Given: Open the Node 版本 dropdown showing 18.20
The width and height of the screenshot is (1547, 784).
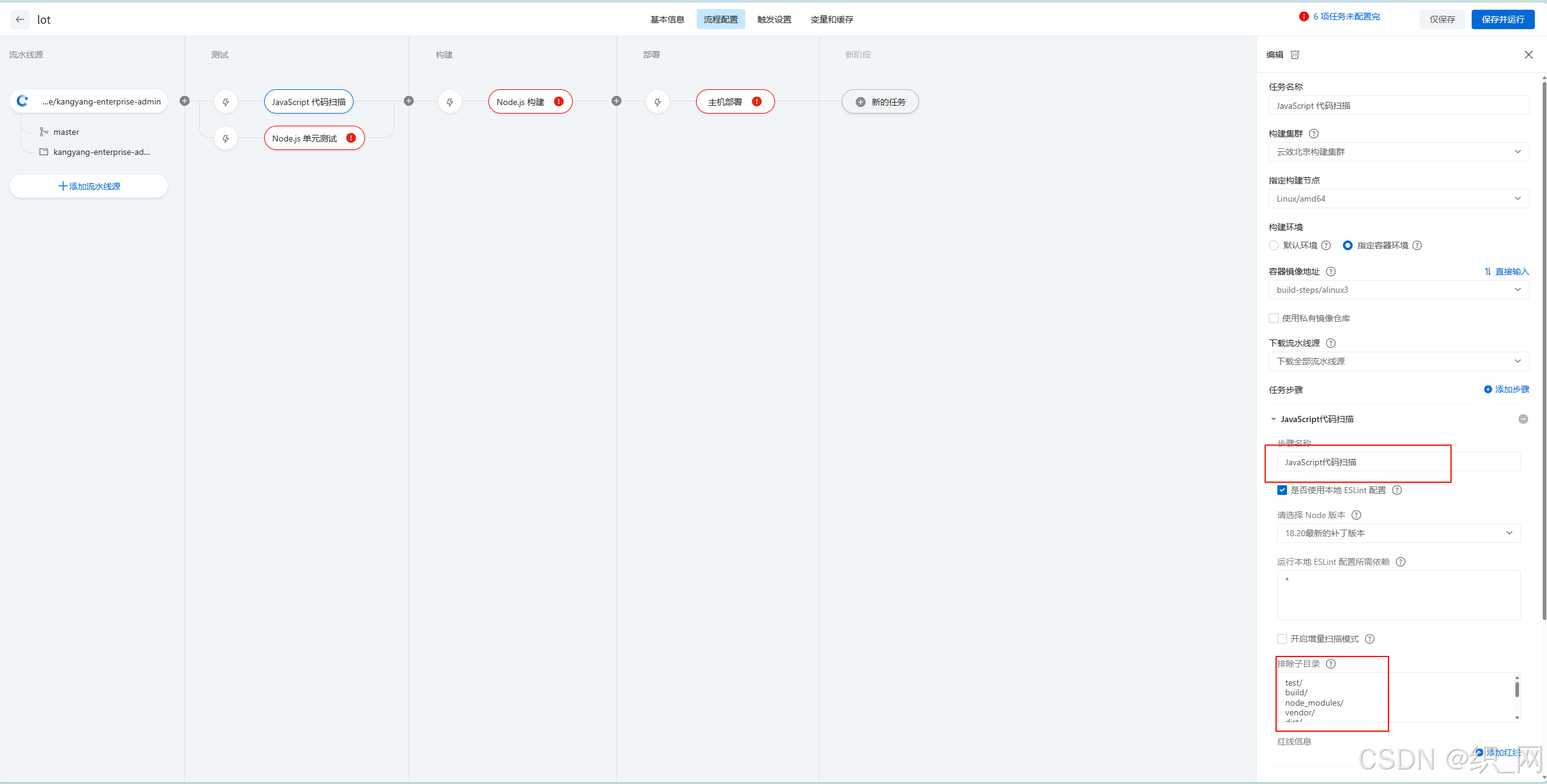Looking at the screenshot, I should click(x=1398, y=533).
